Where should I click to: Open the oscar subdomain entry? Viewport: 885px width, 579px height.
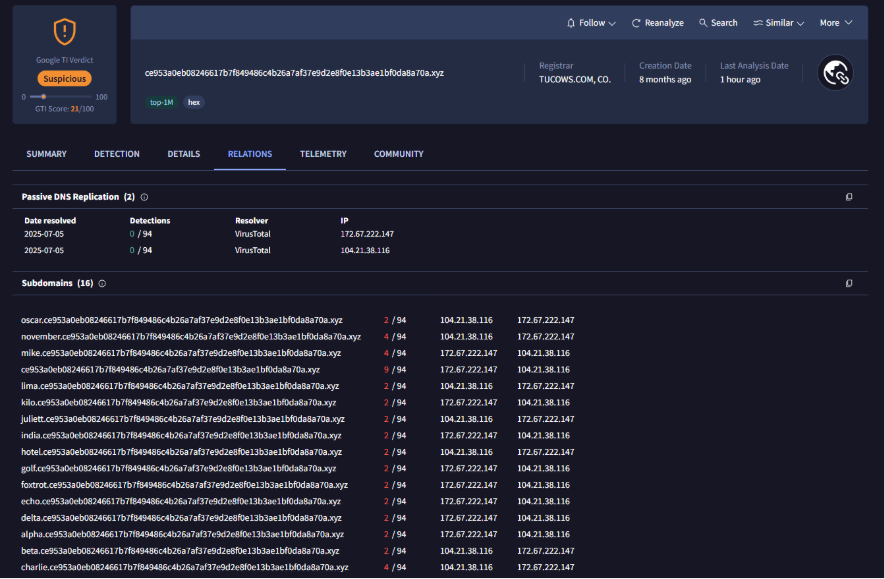(x=182, y=320)
